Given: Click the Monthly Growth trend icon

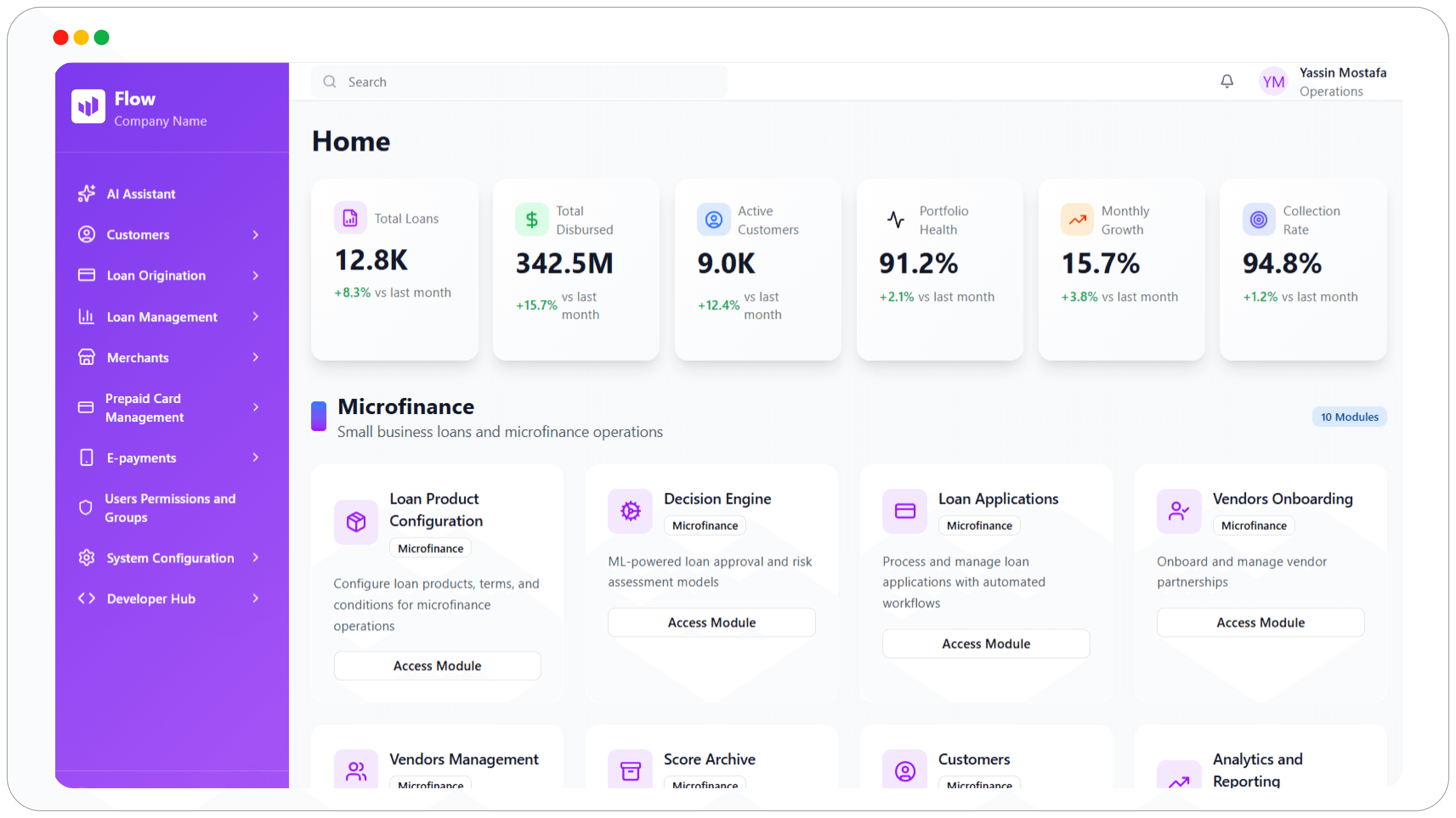Looking at the screenshot, I should coord(1077,219).
